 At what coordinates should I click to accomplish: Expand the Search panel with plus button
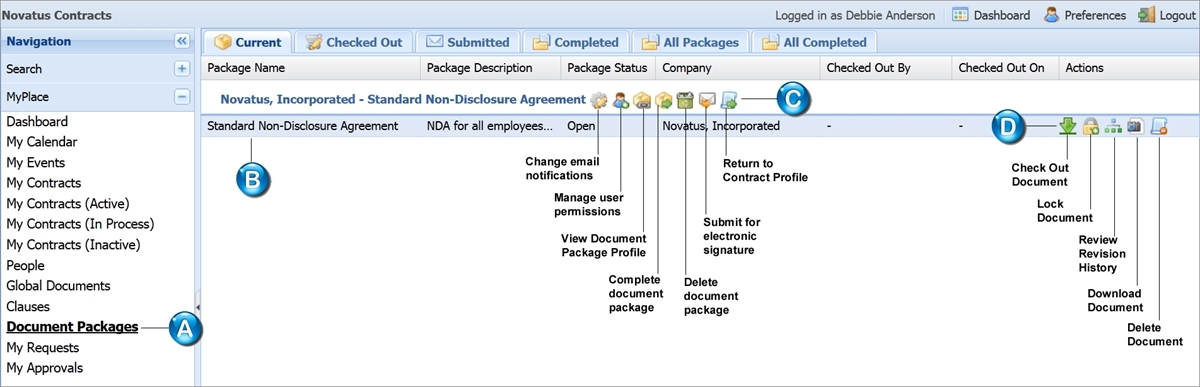click(x=182, y=69)
